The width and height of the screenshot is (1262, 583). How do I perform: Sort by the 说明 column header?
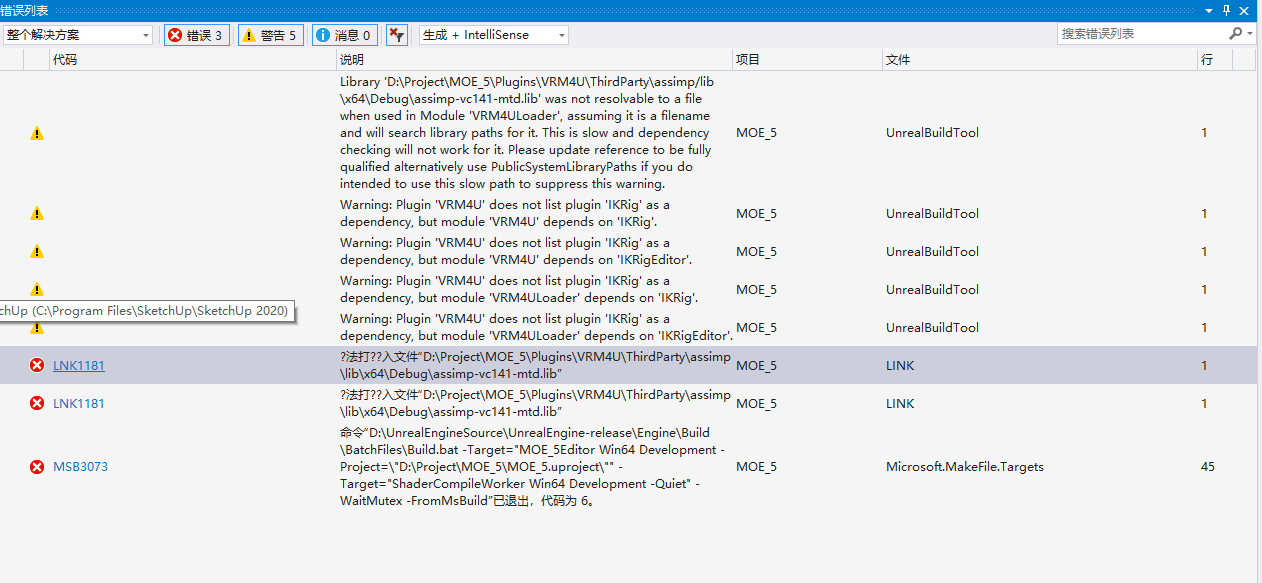point(534,60)
